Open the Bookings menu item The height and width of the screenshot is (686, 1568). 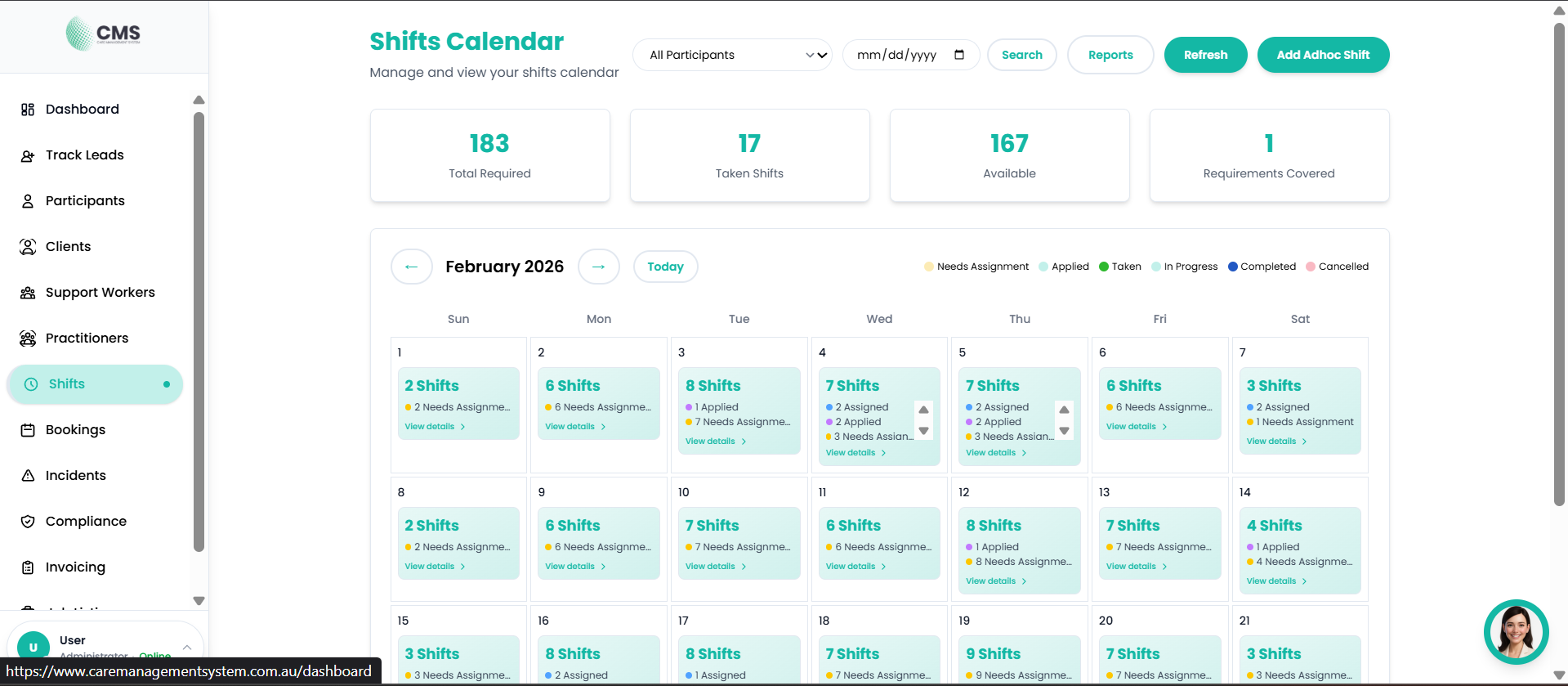click(75, 430)
